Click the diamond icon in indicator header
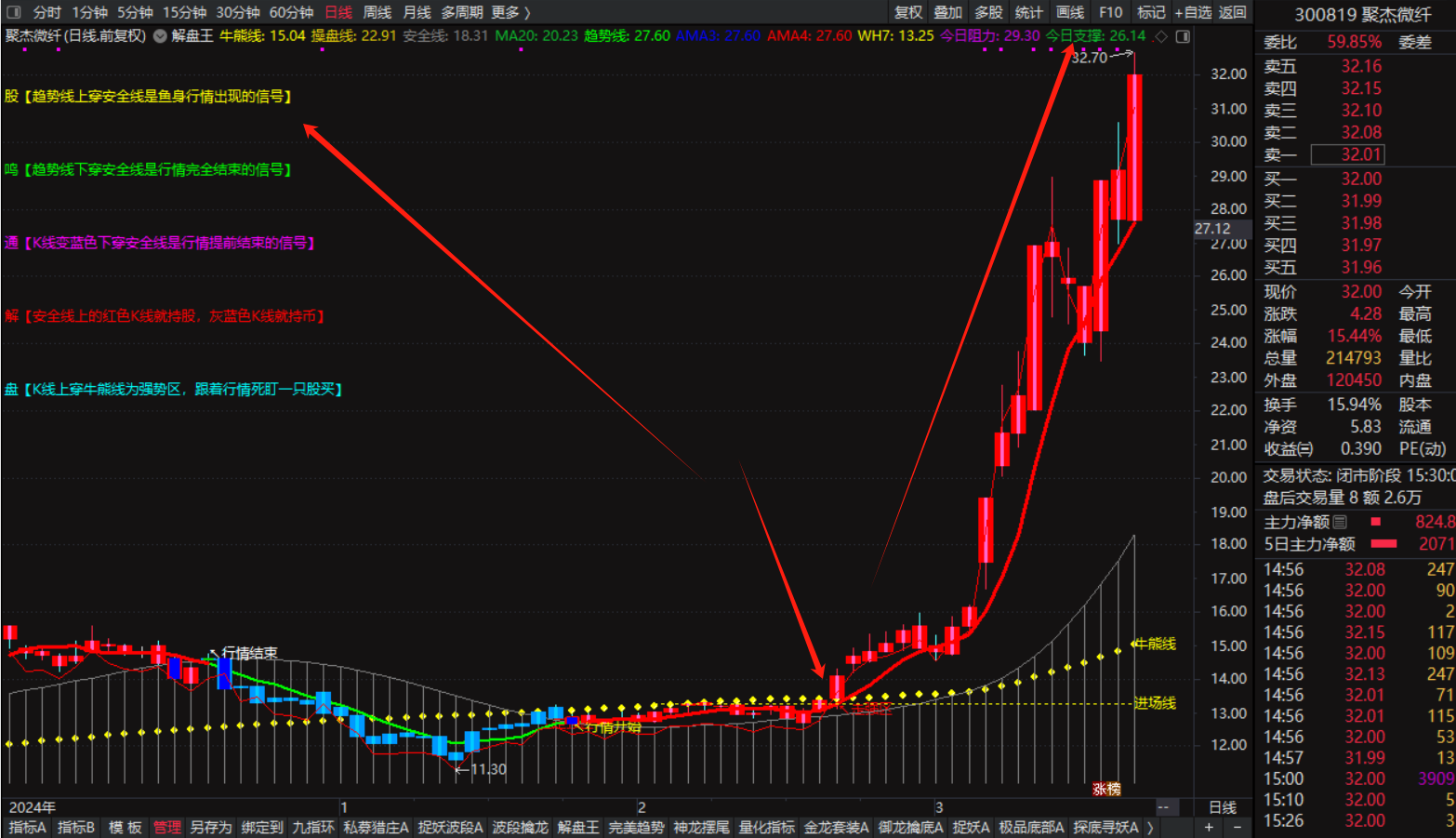The height and width of the screenshot is (838, 1456). [x=1160, y=36]
